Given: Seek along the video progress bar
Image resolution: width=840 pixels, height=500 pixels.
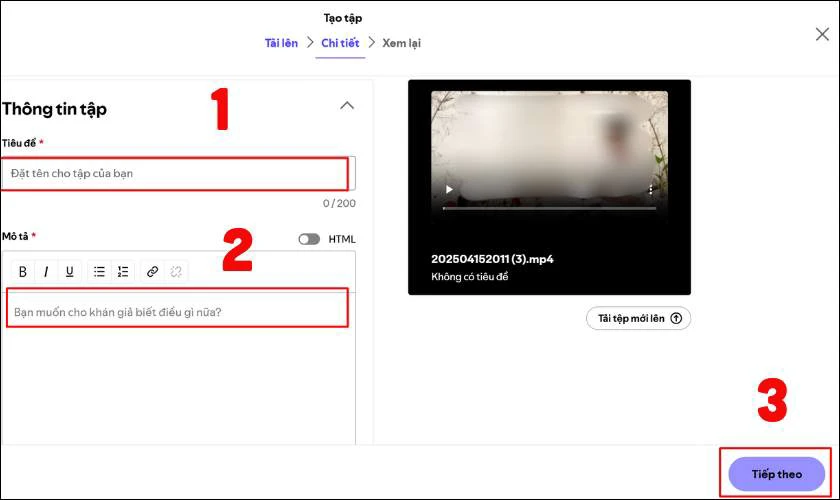Looking at the screenshot, I should click(x=549, y=208).
